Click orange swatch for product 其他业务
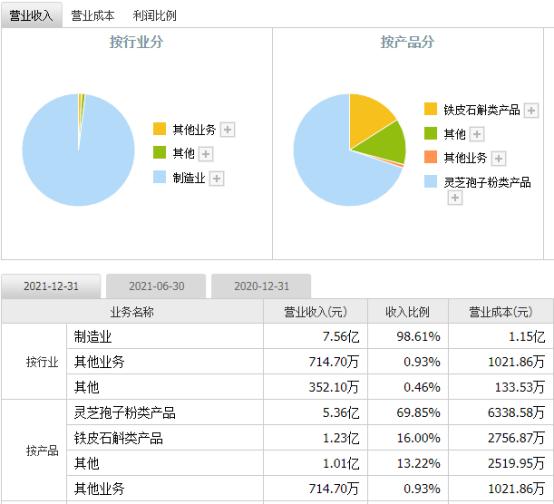554x504 pixels. click(430, 157)
